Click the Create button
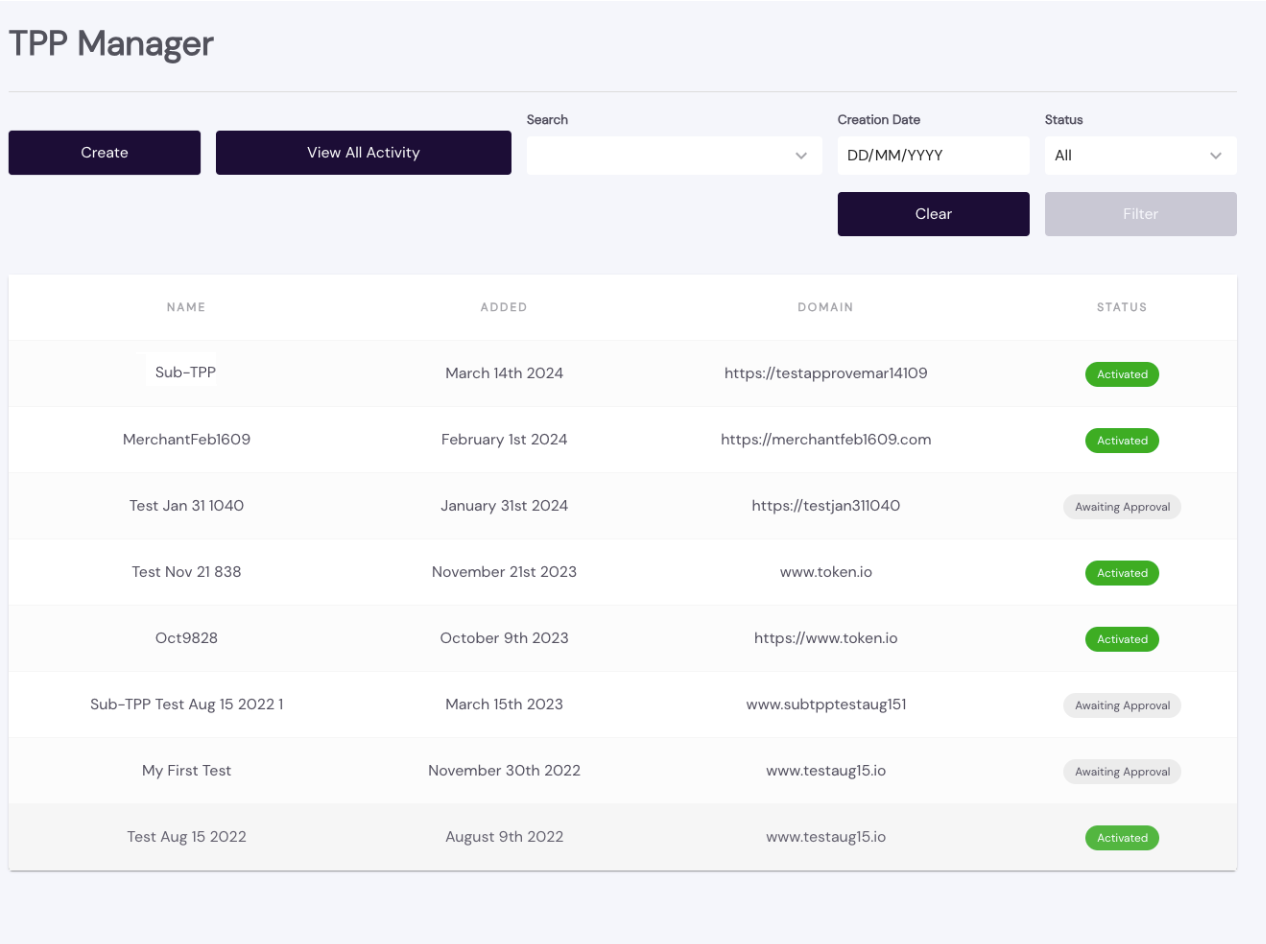 tap(104, 153)
